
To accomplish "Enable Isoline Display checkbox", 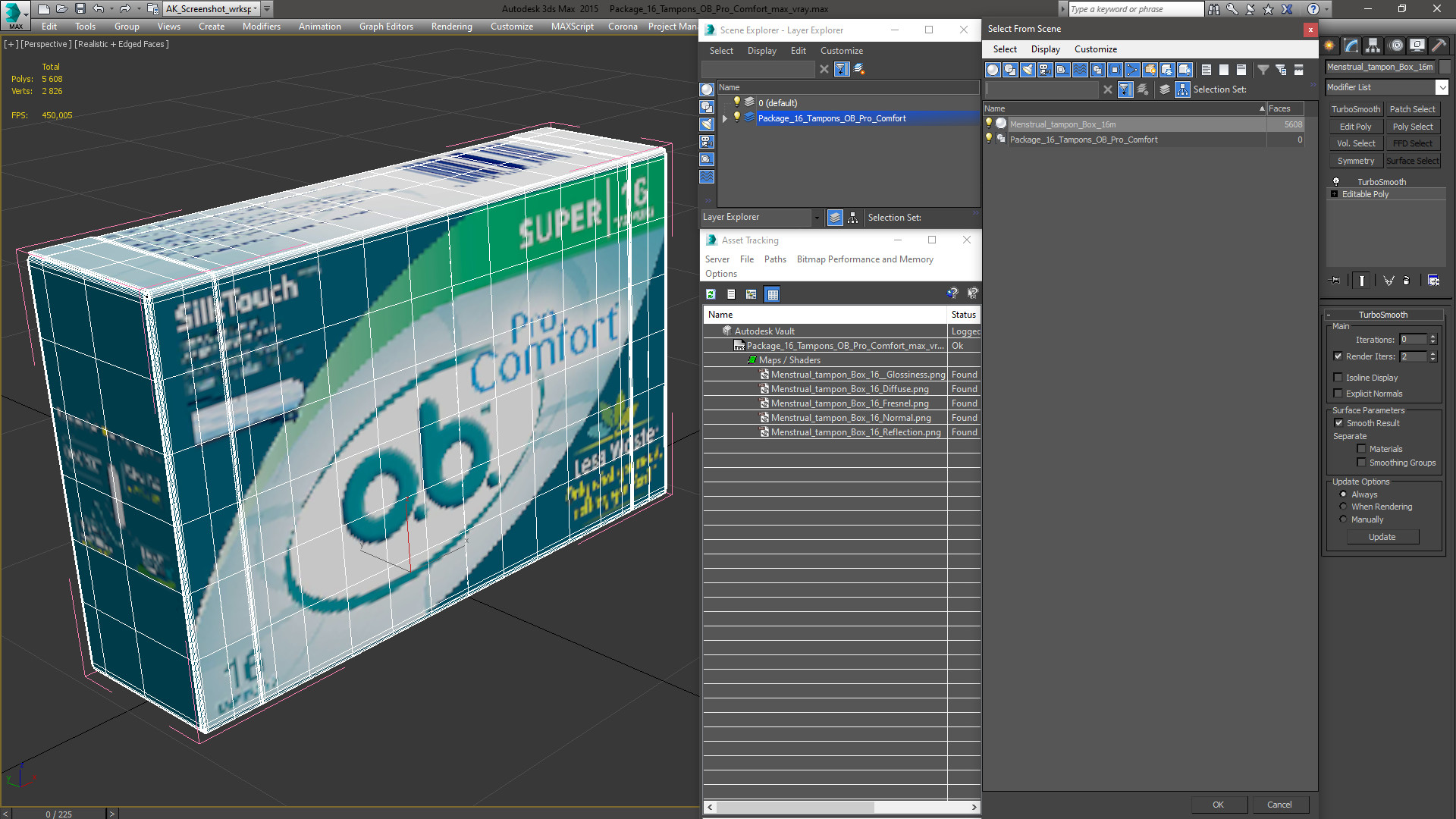I will (x=1338, y=378).
